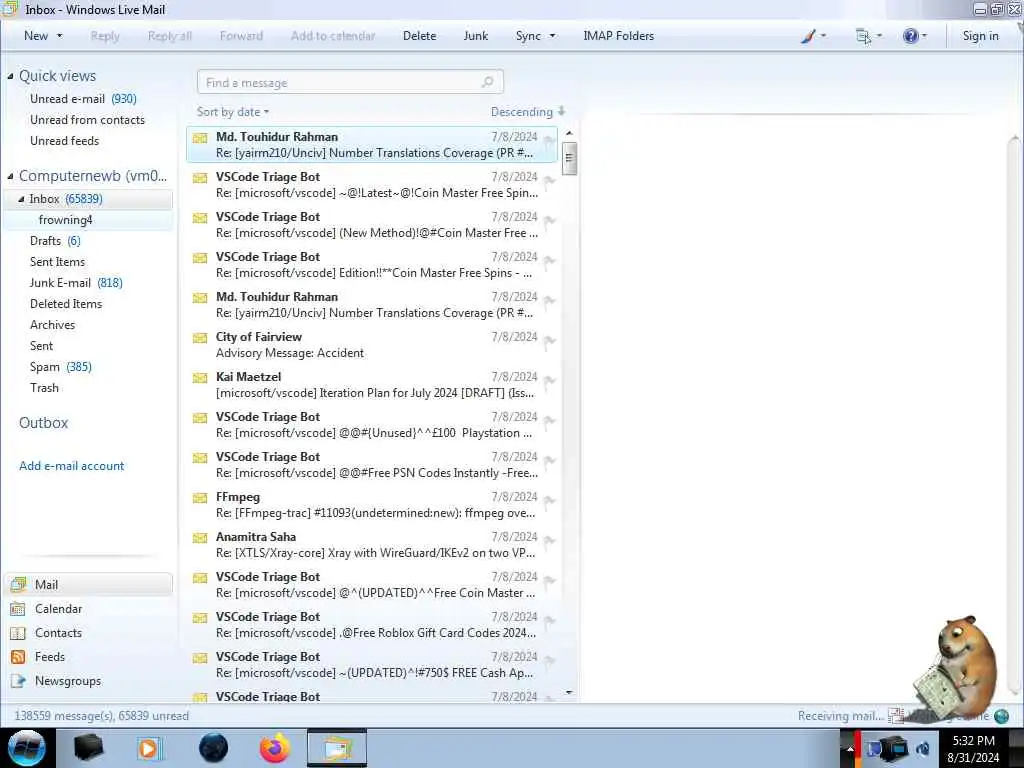Click the message list scroll-down arrow
This screenshot has width=1024, height=768.
(569, 692)
